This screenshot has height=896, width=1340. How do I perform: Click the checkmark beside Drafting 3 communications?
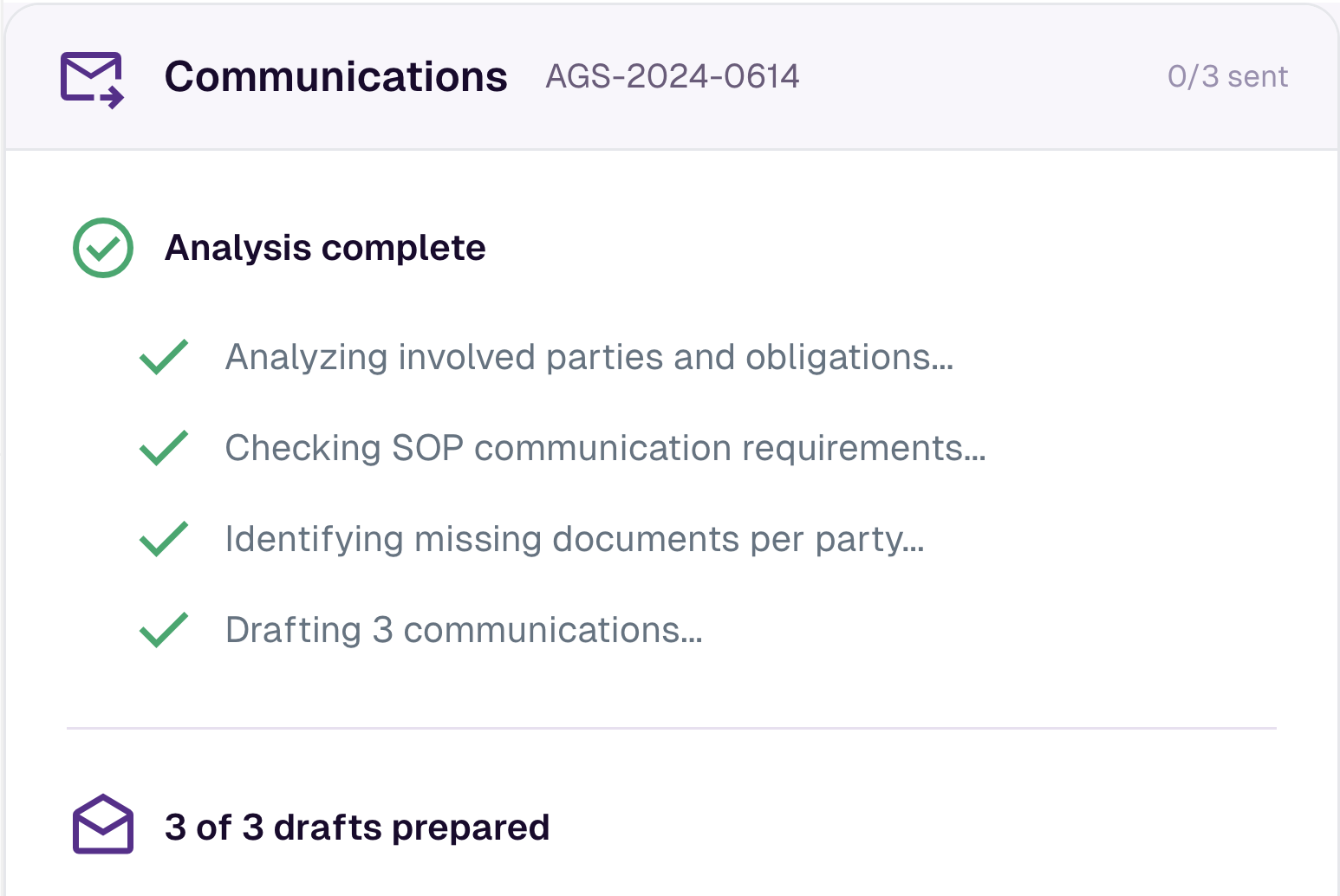tap(164, 630)
